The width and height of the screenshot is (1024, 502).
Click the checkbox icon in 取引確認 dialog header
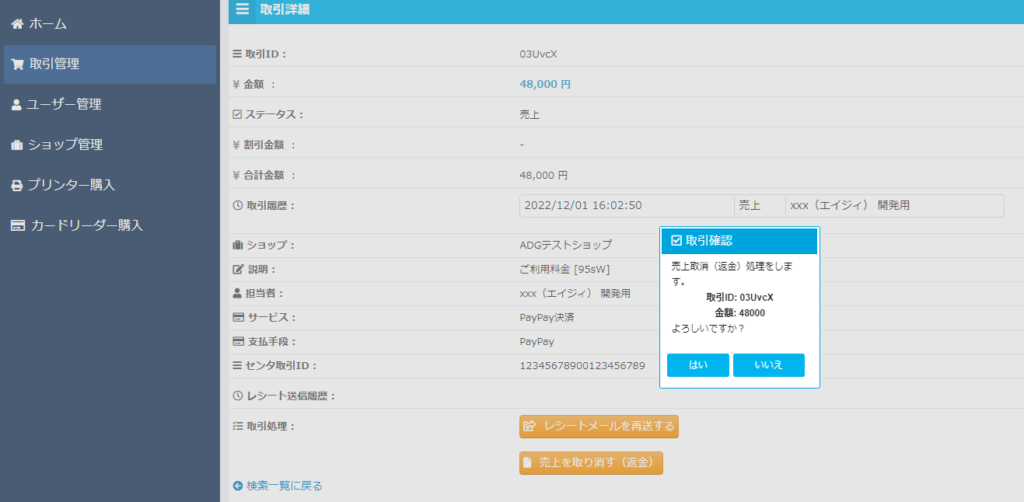coord(676,241)
